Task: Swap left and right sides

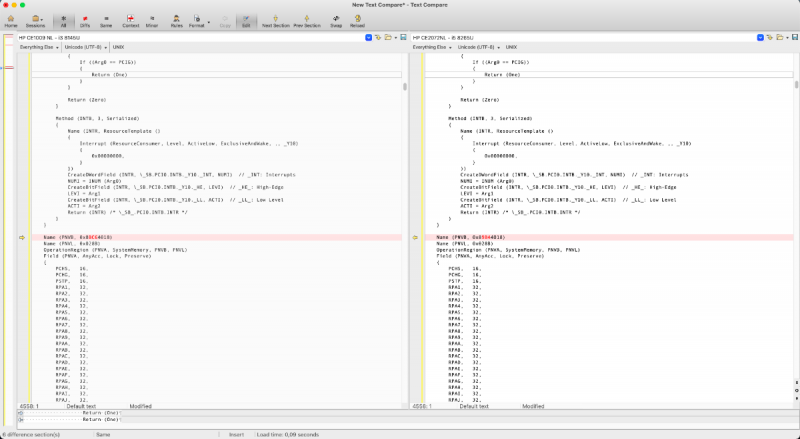Action: coord(335,20)
